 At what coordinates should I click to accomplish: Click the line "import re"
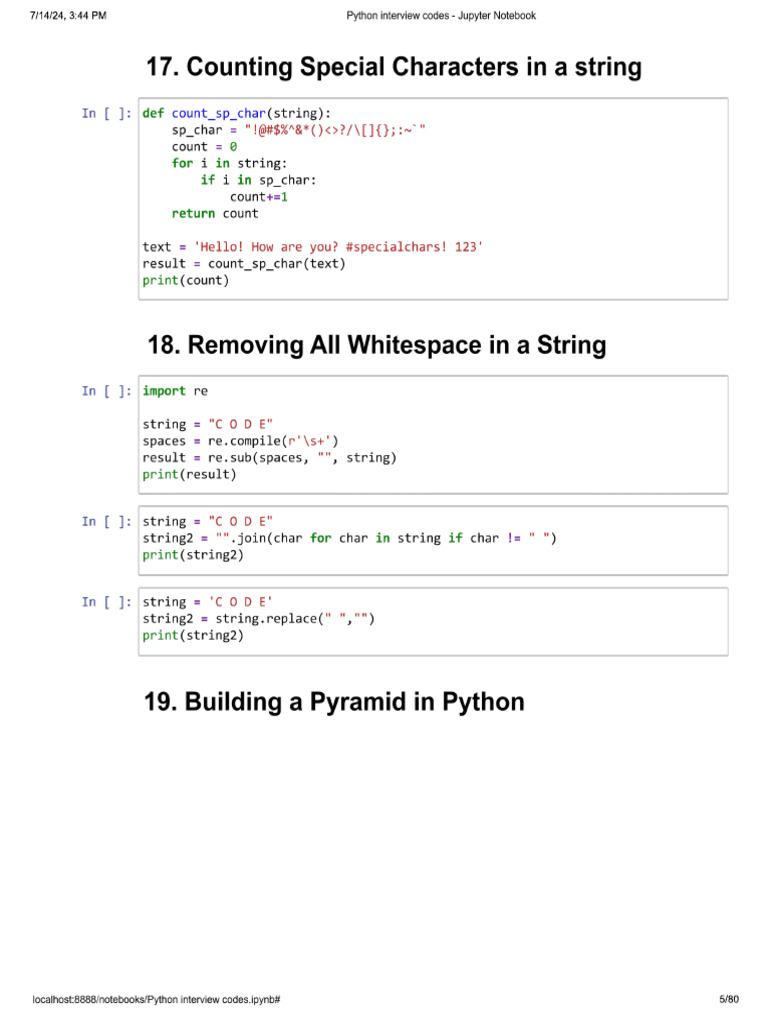(175, 391)
